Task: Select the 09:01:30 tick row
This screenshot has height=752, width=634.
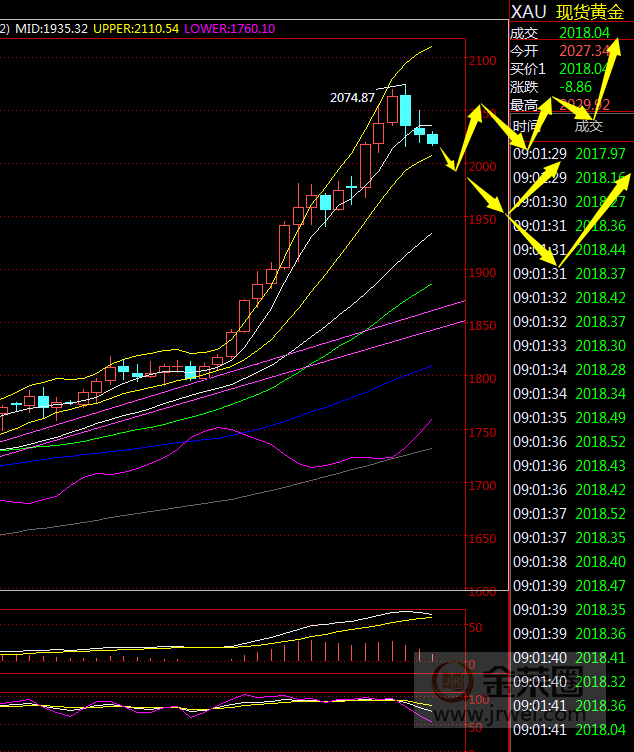Action: coord(570,202)
